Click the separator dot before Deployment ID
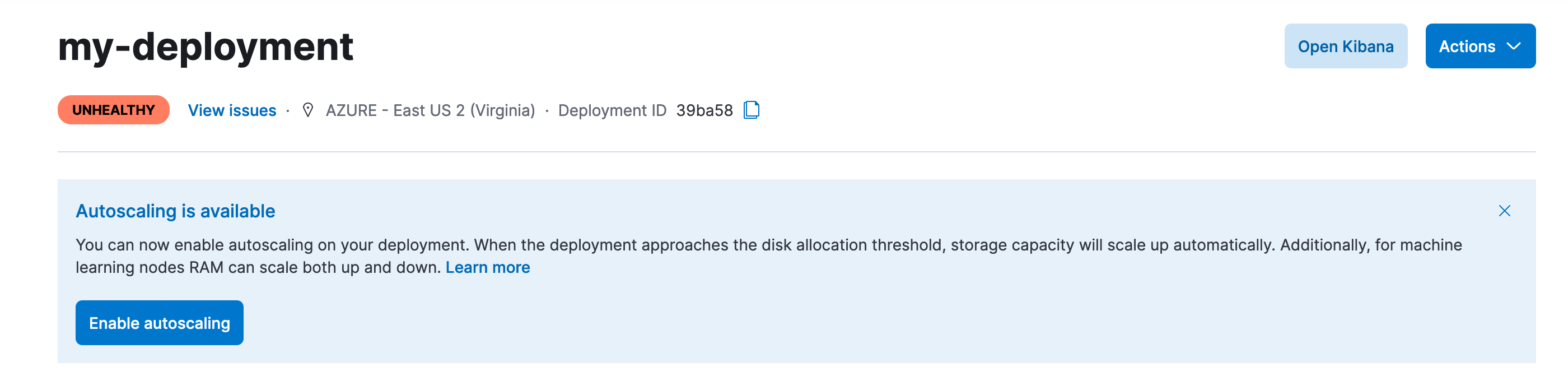 547,111
